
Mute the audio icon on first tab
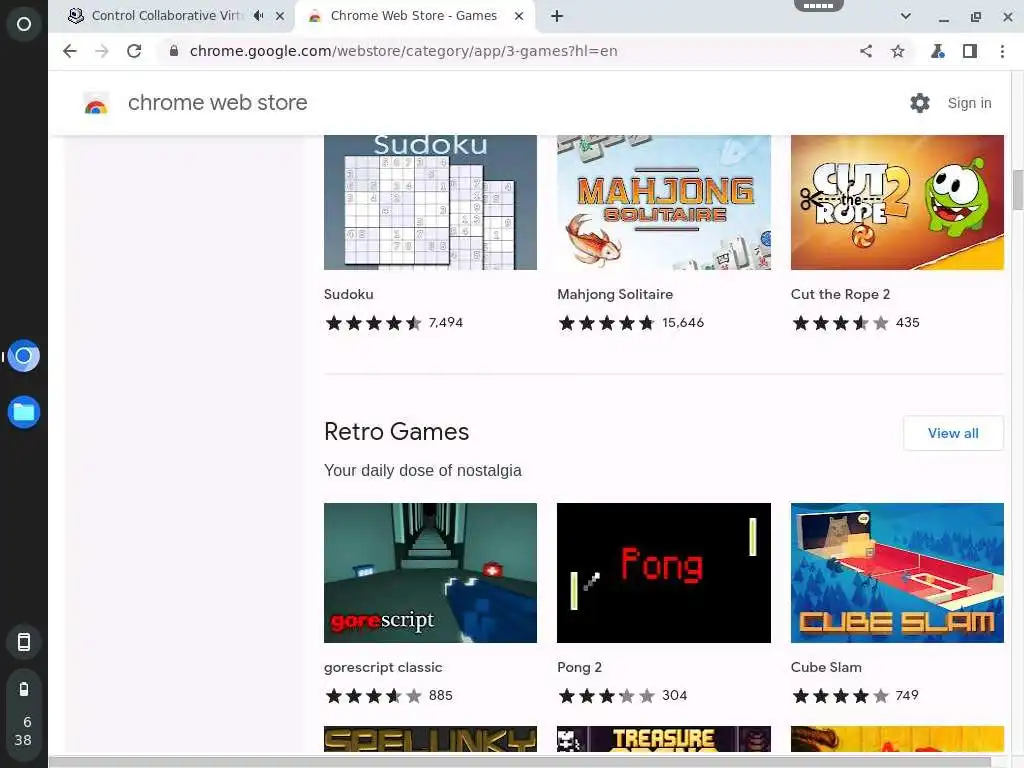tap(259, 16)
